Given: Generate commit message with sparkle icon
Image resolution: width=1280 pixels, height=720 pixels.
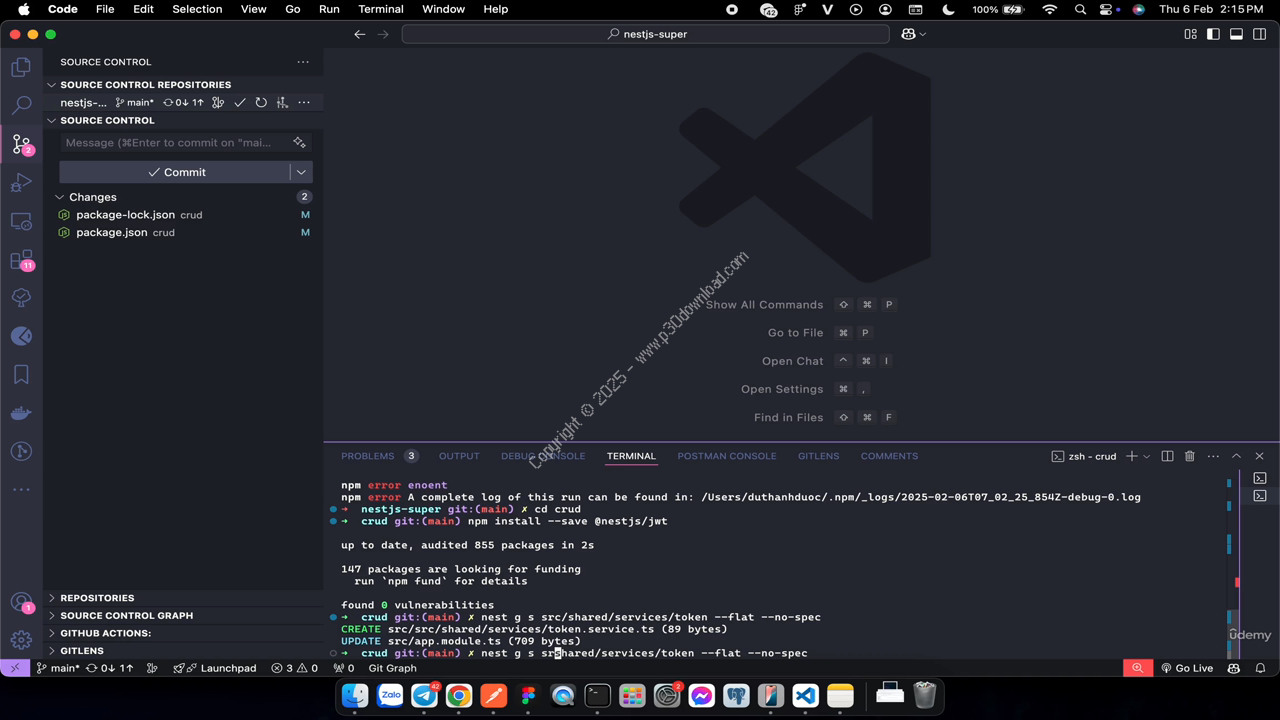Looking at the screenshot, I should (x=299, y=143).
